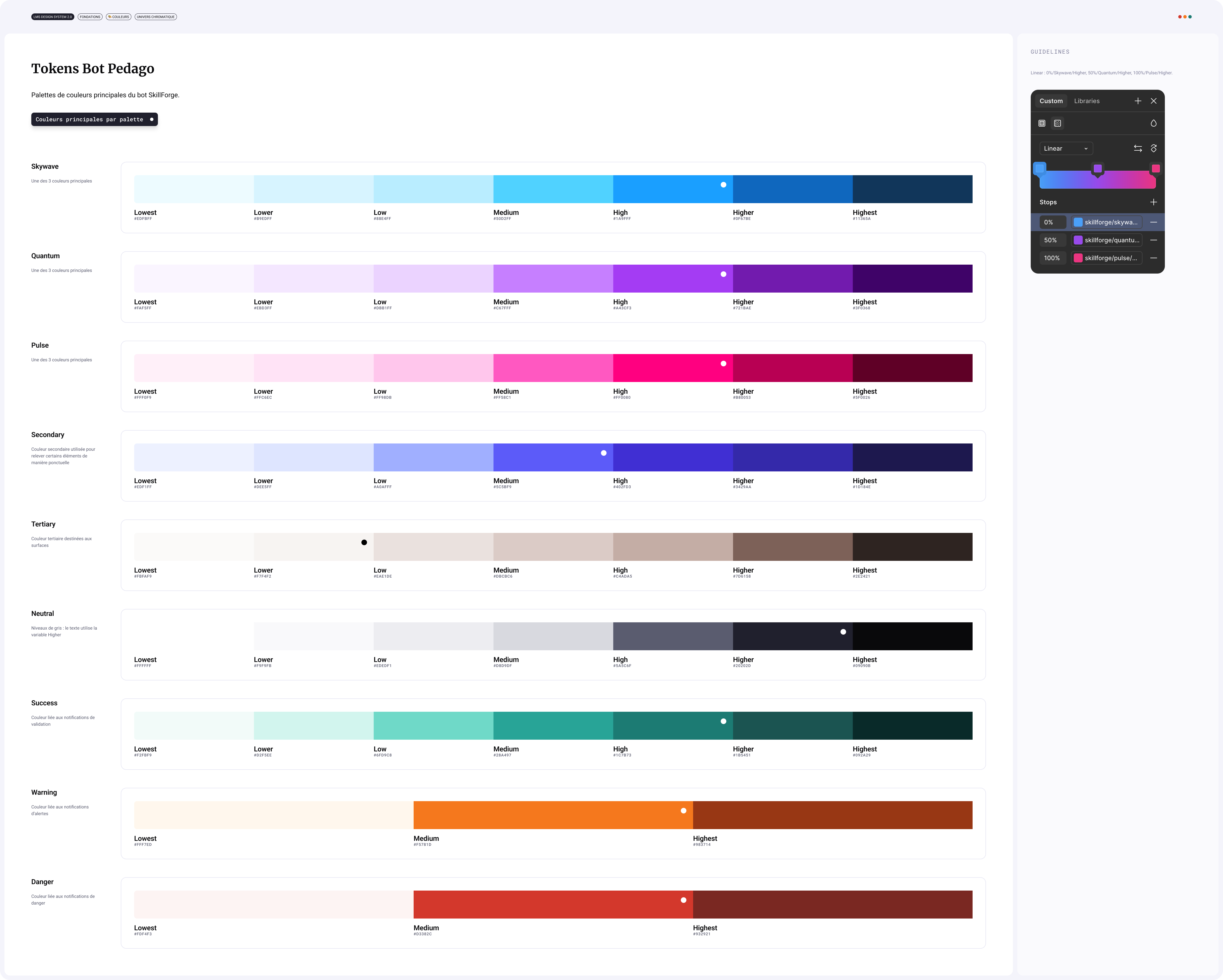Select the solid fill type icon
This screenshot has width=1223, height=980.
click(x=1043, y=123)
